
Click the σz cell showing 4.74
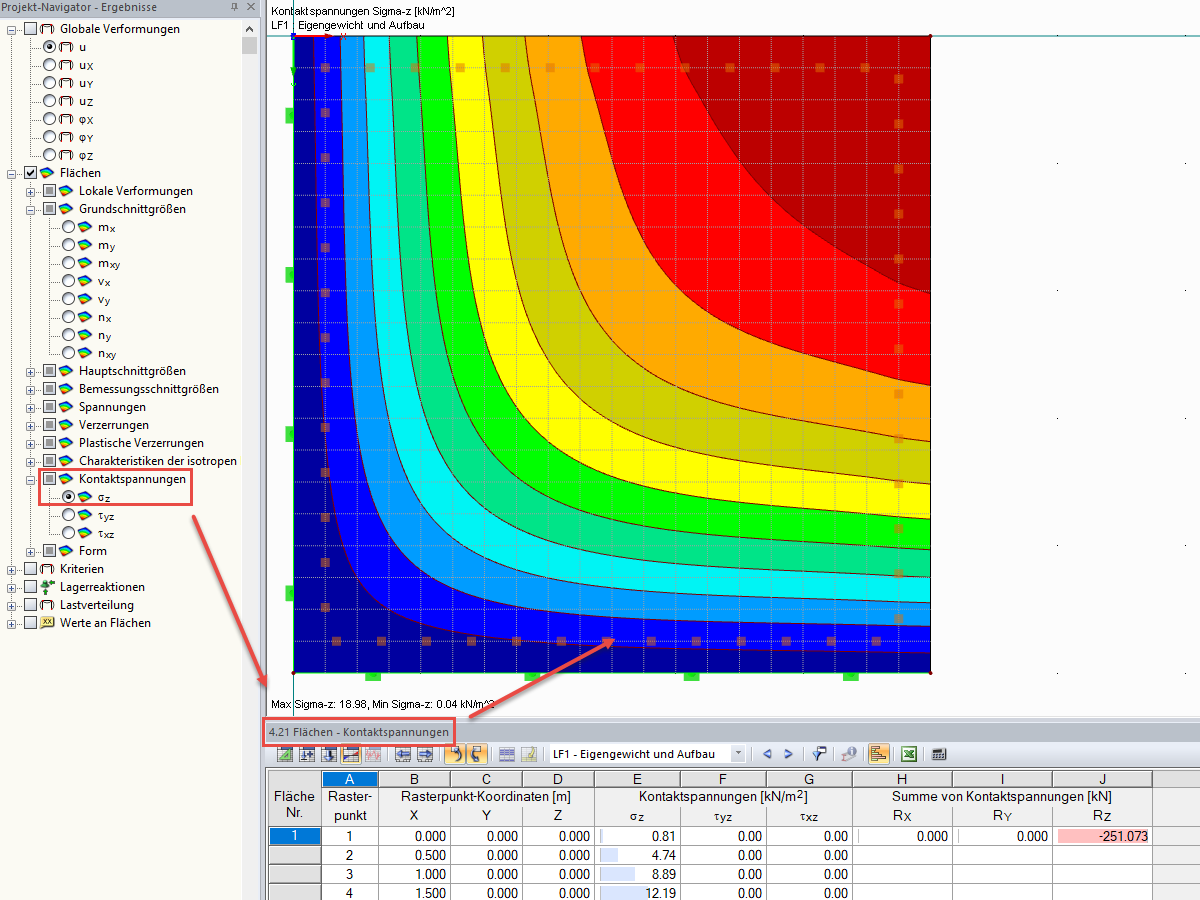coord(637,854)
